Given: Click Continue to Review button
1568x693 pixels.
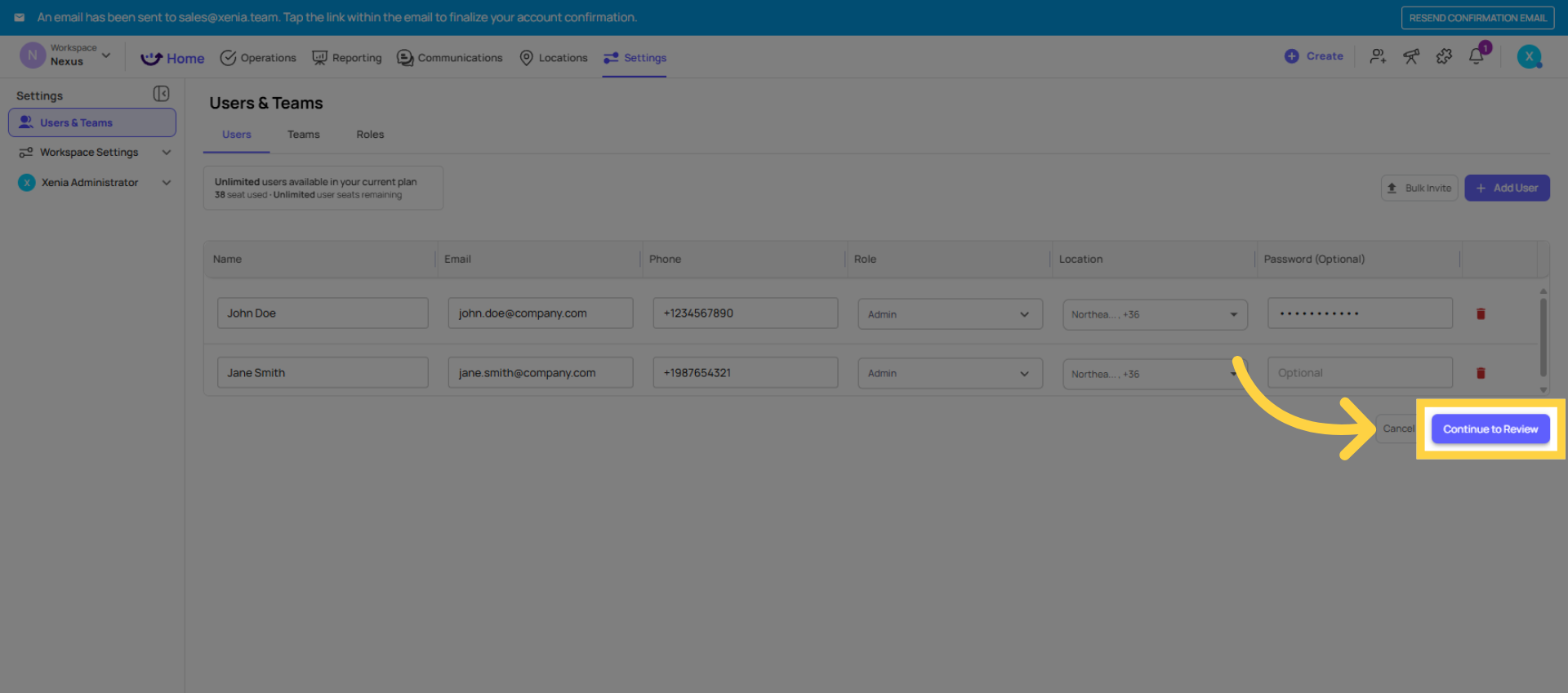Looking at the screenshot, I should [1490, 429].
